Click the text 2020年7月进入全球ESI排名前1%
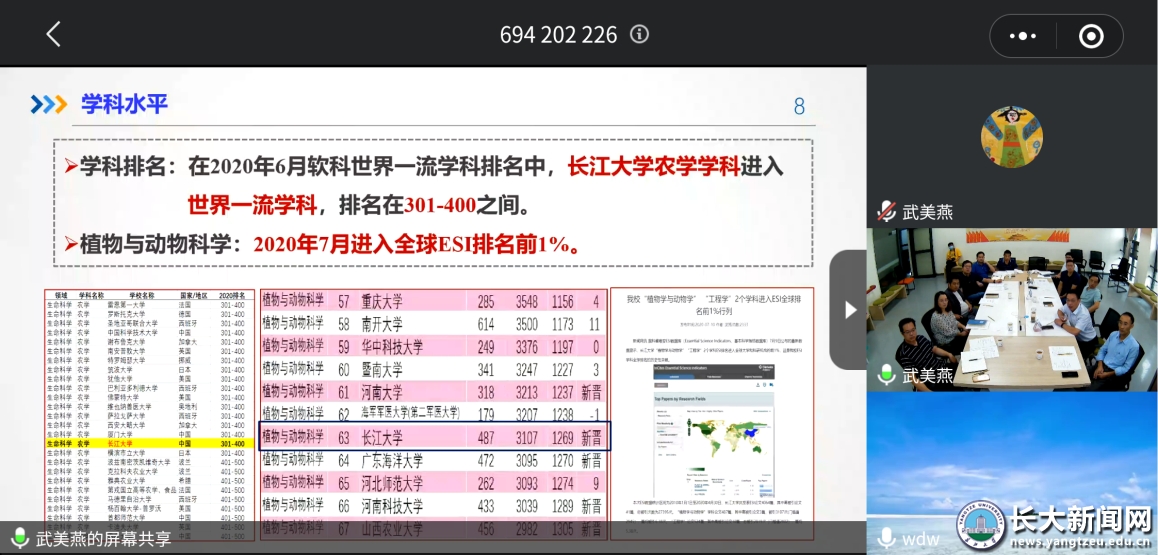Image resolution: width=1158 pixels, height=555 pixels. pyautogui.click(x=416, y=244)
